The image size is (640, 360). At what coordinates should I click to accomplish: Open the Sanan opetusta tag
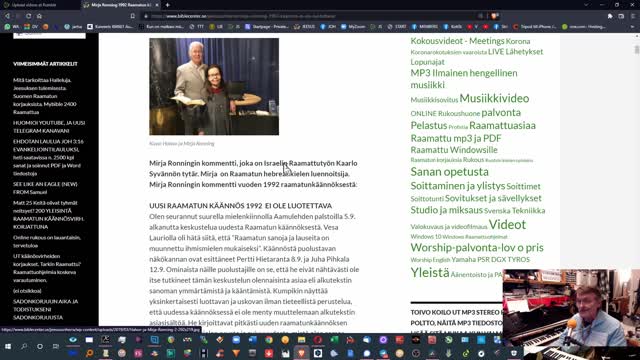click(449, 171)
